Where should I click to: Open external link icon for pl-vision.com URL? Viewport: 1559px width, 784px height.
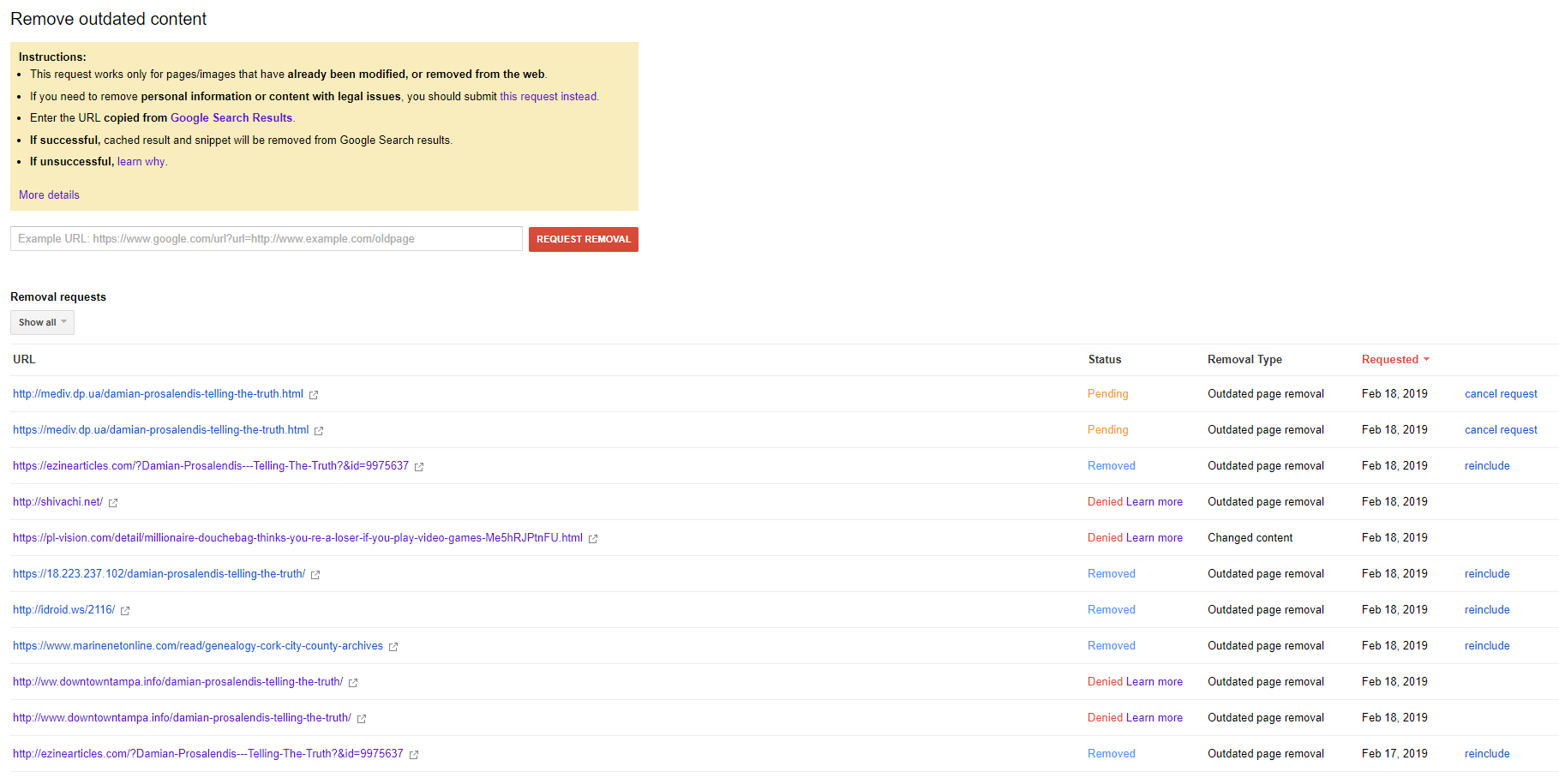pyautogui.click(x=593, y=539)
